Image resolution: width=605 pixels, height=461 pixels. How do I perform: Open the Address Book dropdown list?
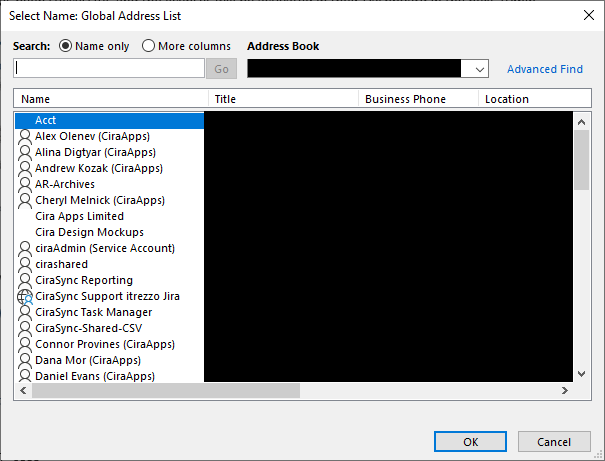(x=479, y=69)
